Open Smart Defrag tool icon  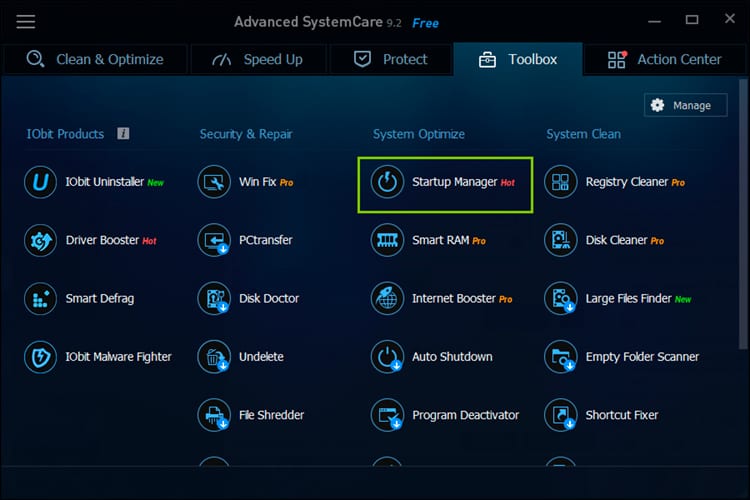pos(41,299)
